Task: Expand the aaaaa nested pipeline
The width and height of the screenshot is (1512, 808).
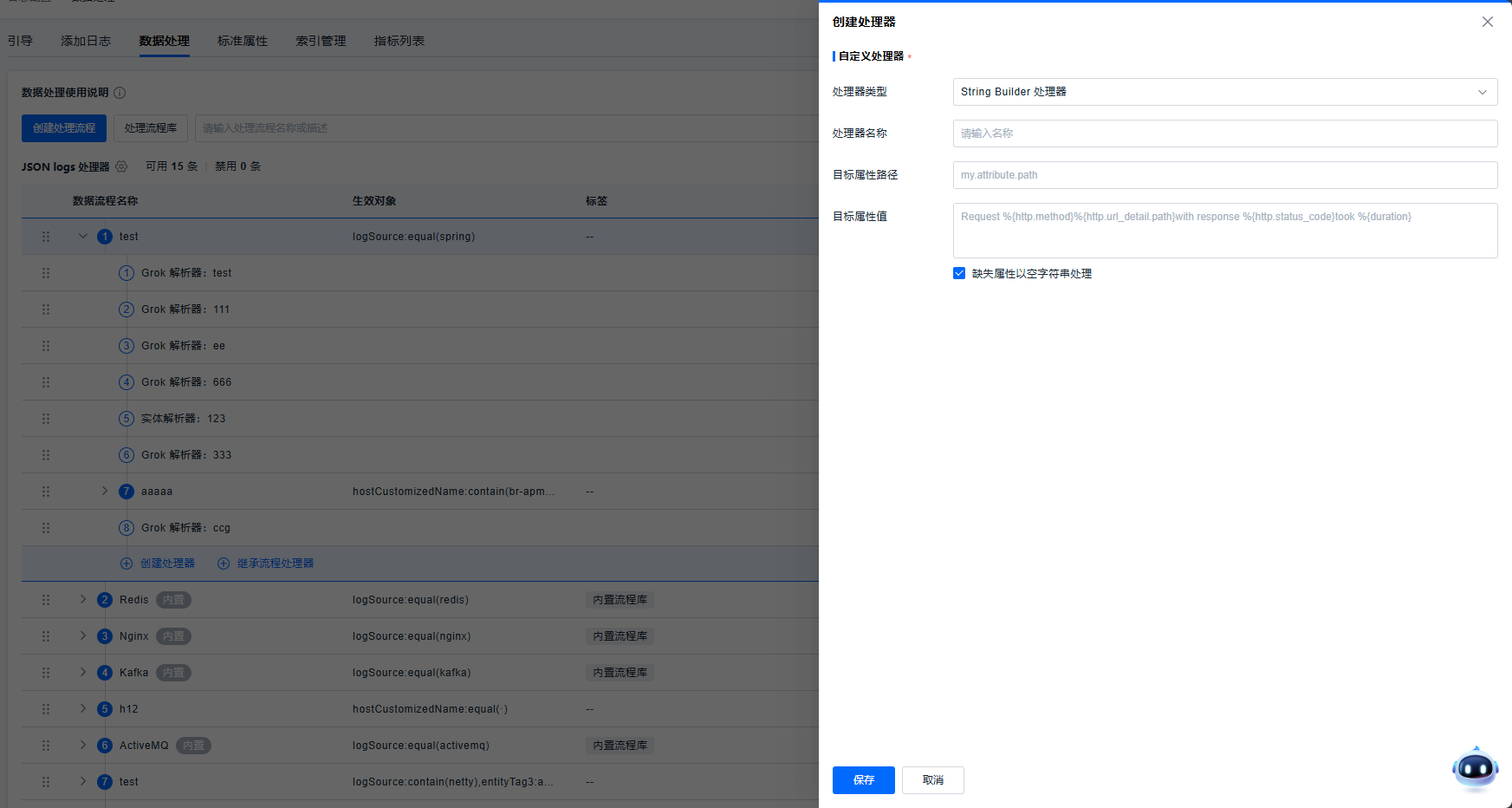Action: tap(105, 492)
